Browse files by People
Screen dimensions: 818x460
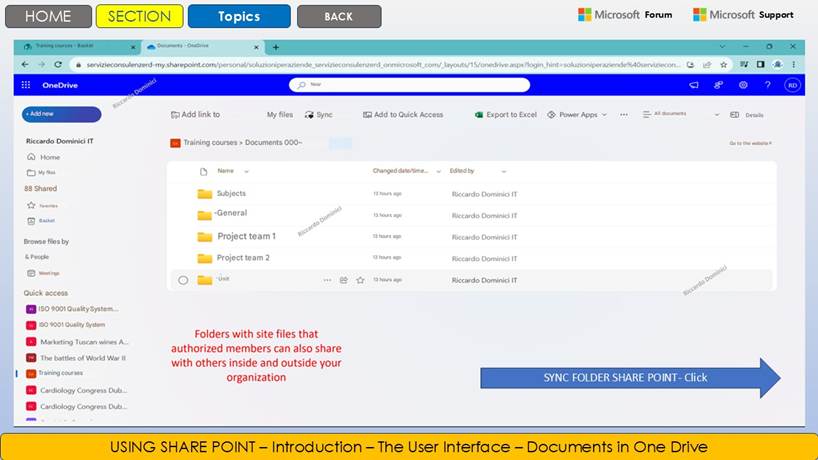[x=37, y=257]
